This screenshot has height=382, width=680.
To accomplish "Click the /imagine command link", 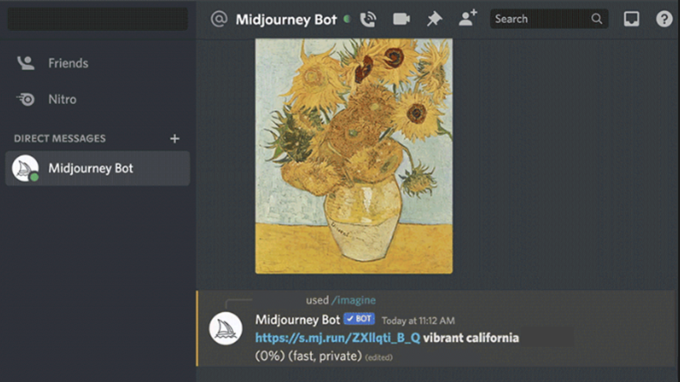I will click(353, 300).
